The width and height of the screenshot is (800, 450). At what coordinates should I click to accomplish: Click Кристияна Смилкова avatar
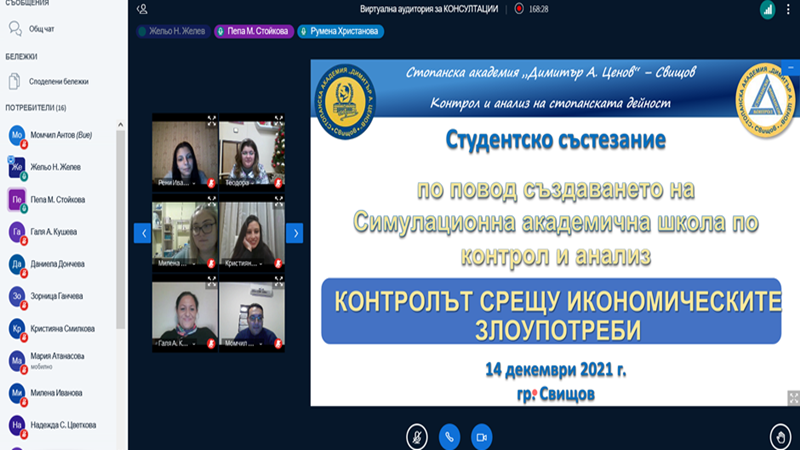(17, 329)
